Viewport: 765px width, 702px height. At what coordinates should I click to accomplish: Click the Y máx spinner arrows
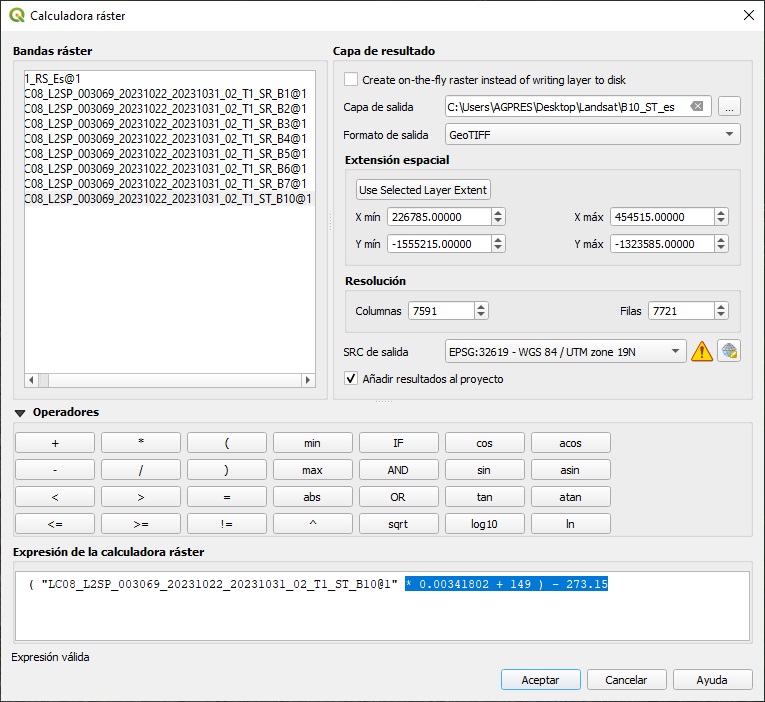coord(721,243)
